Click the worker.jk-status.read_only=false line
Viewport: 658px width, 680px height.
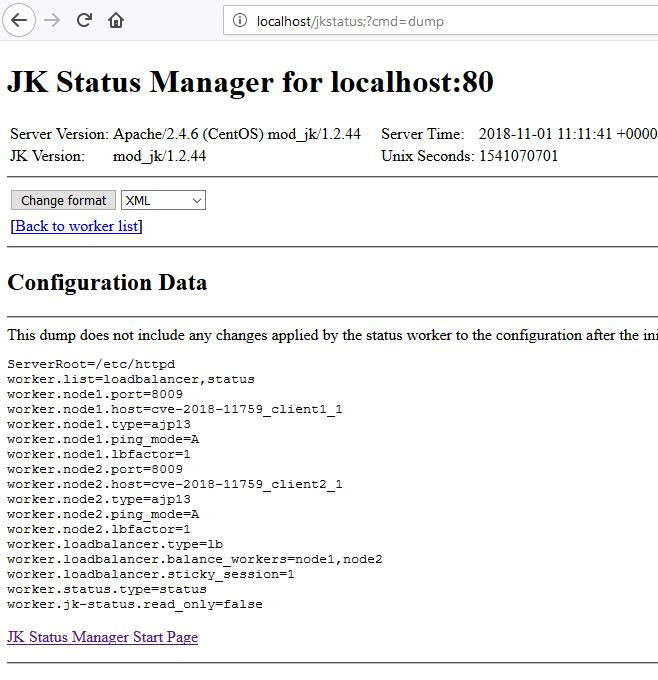[134, 604]
